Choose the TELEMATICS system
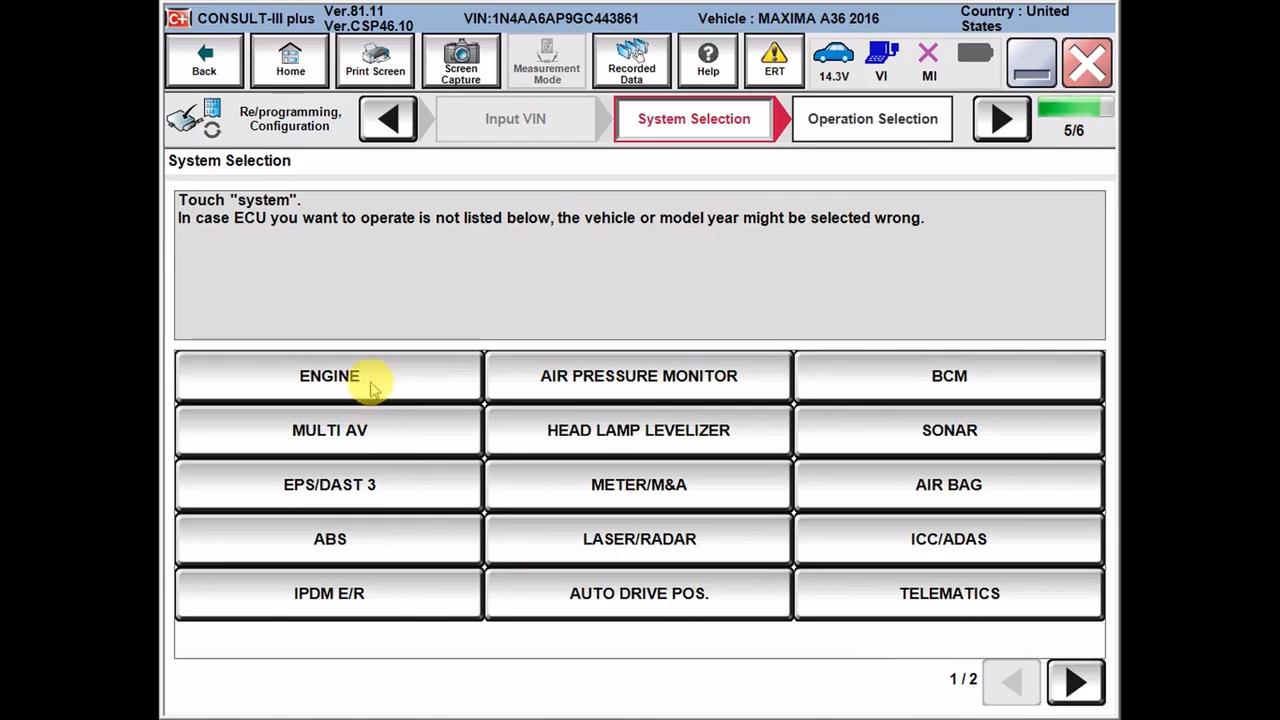The width and height of the screenshot is (1280, 720). click(x=949, y=594)
